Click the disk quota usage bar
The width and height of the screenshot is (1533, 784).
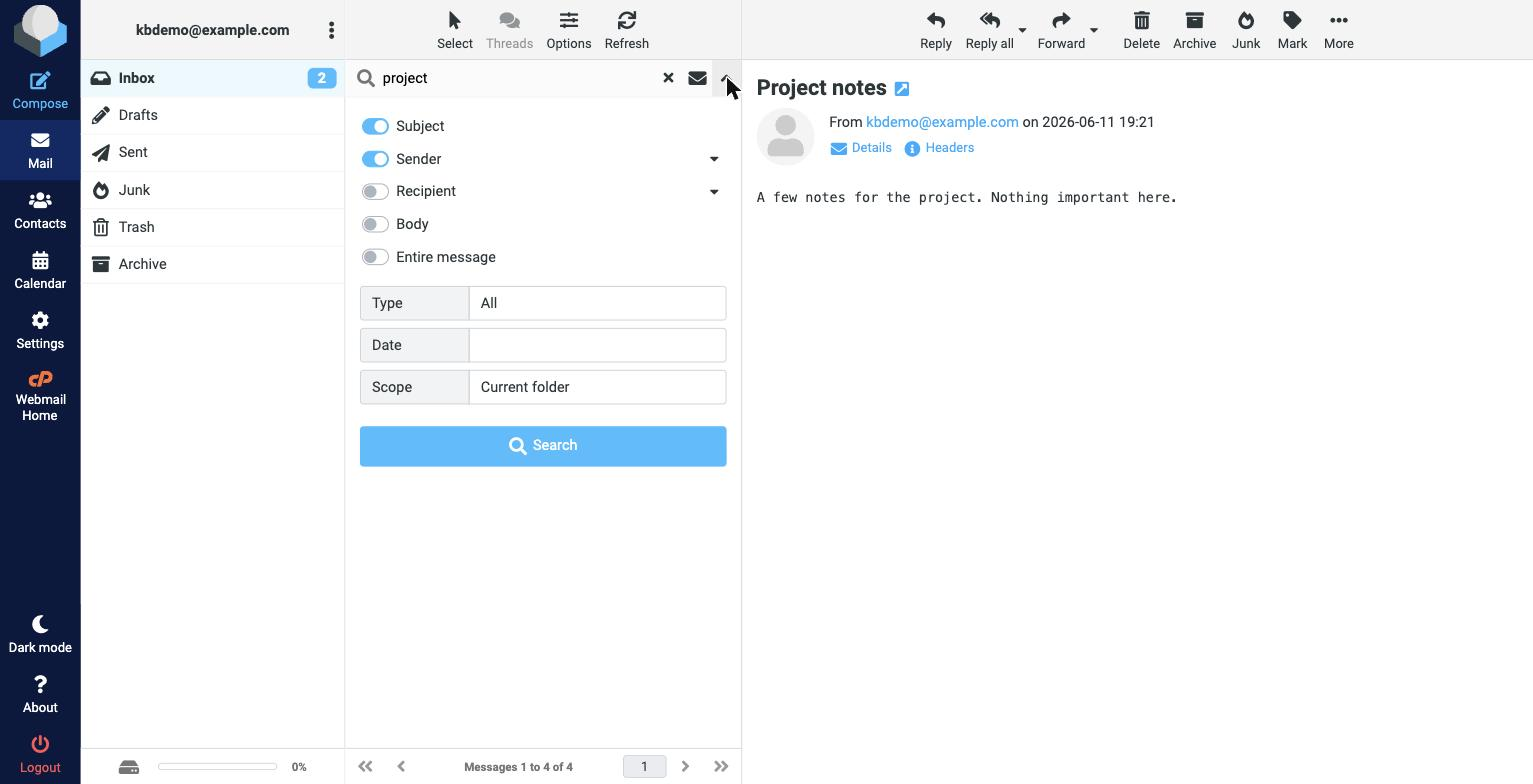click(217, 767)
